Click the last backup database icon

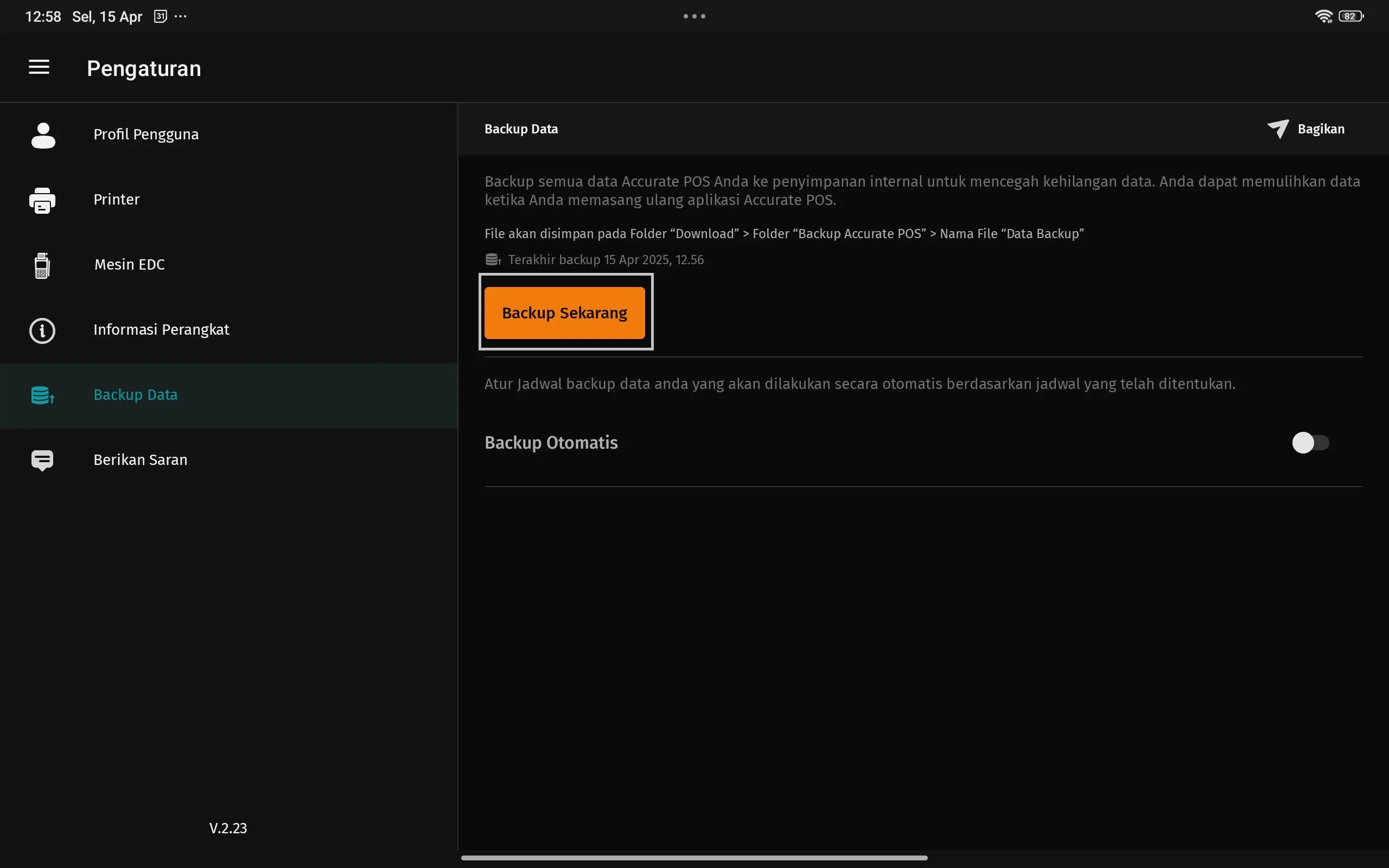493,259
